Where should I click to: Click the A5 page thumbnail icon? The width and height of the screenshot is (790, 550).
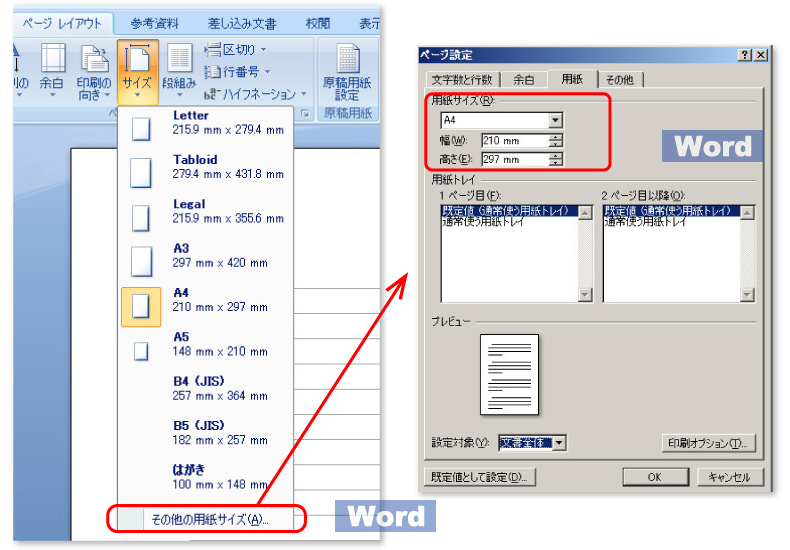[141, 351]
